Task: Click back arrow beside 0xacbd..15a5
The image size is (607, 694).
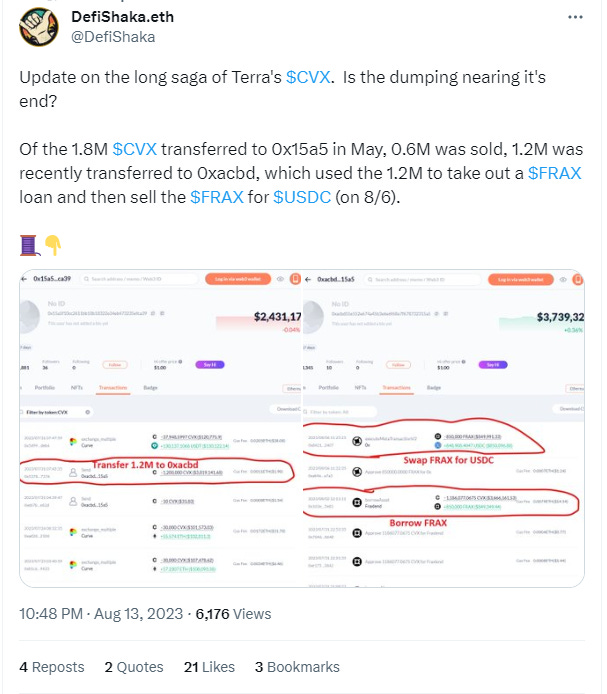Action: pyautogui.click(x=308, y=279)
